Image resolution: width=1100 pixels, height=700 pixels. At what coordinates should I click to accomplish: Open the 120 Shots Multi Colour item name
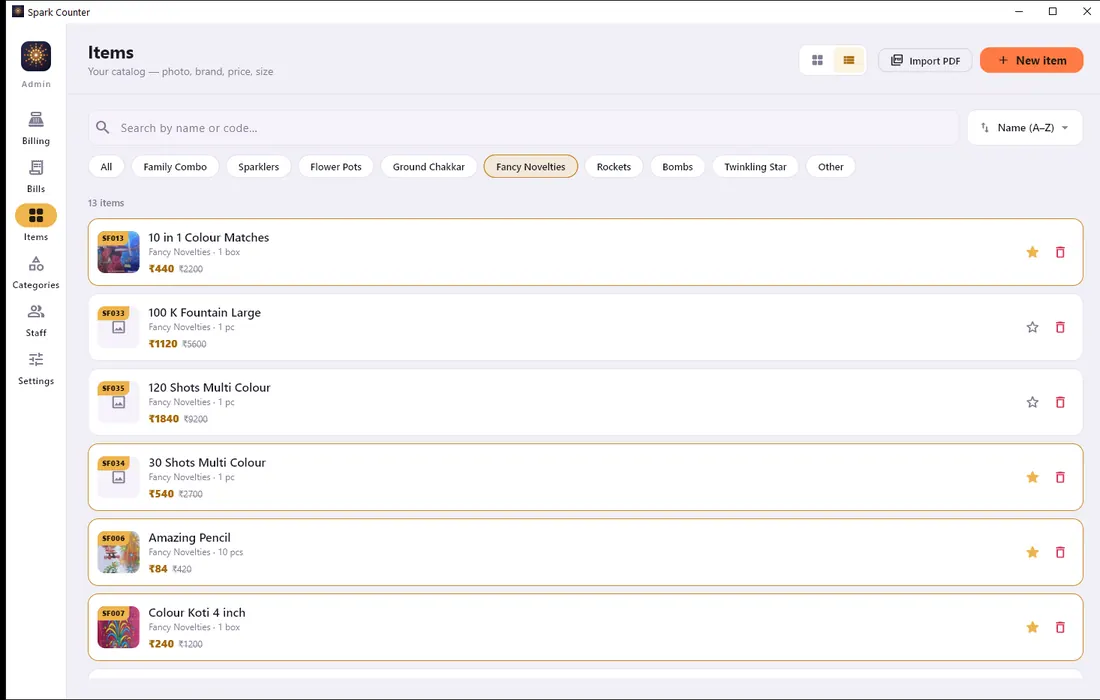tap(209, 388)
